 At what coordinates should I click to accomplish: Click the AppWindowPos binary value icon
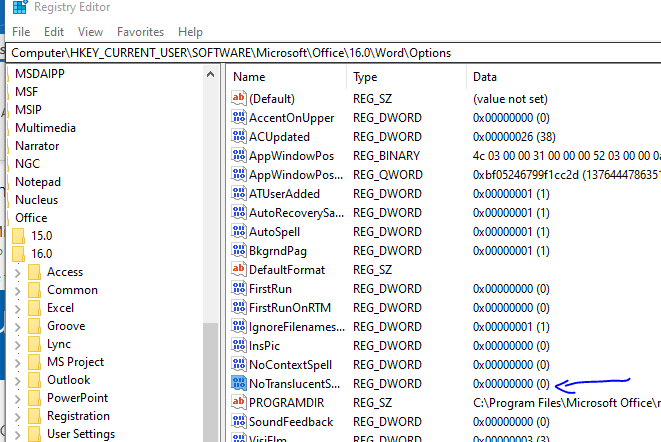[x=239, y=155]
